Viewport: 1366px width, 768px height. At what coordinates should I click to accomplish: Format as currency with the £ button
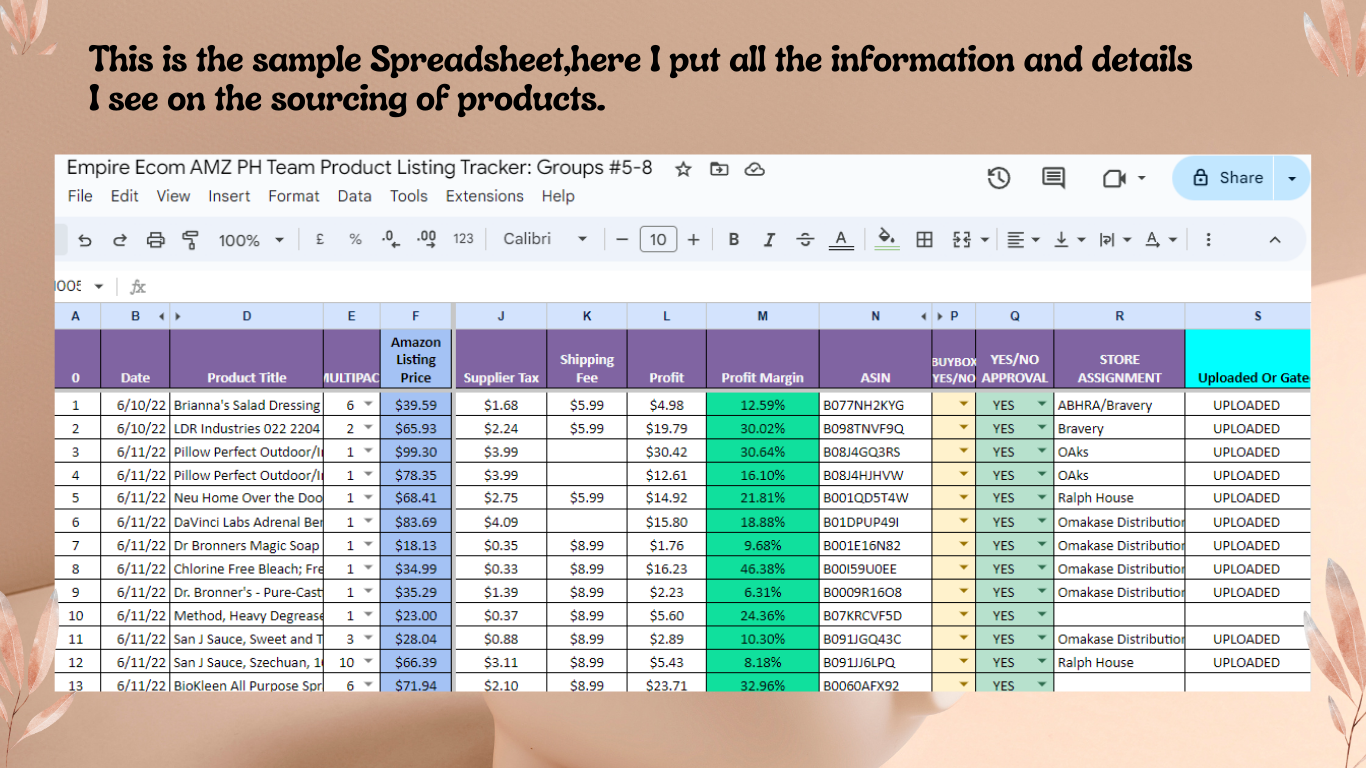(x=319, y=240)
